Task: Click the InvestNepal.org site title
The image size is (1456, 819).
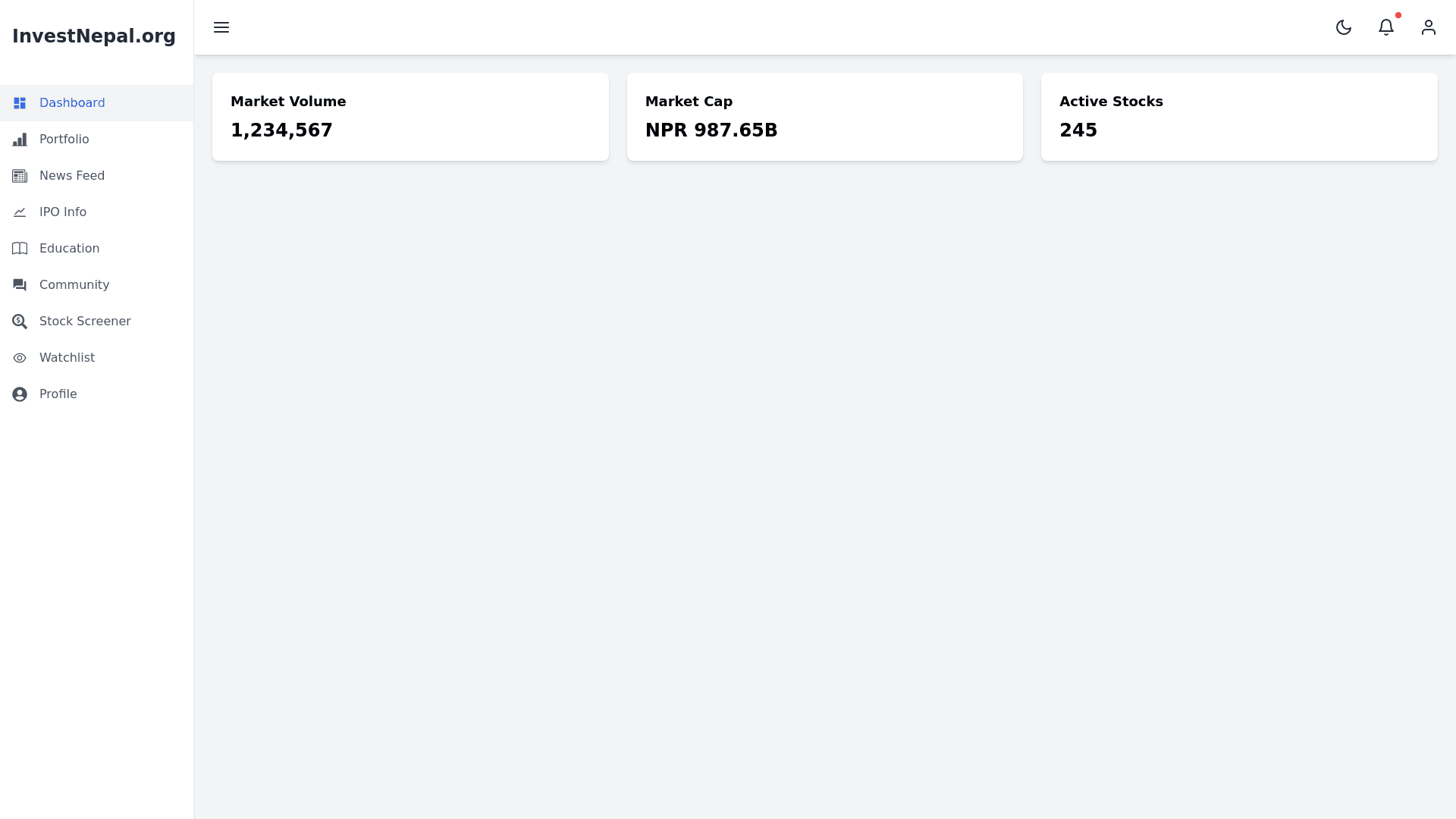Action: pos(94,36)
